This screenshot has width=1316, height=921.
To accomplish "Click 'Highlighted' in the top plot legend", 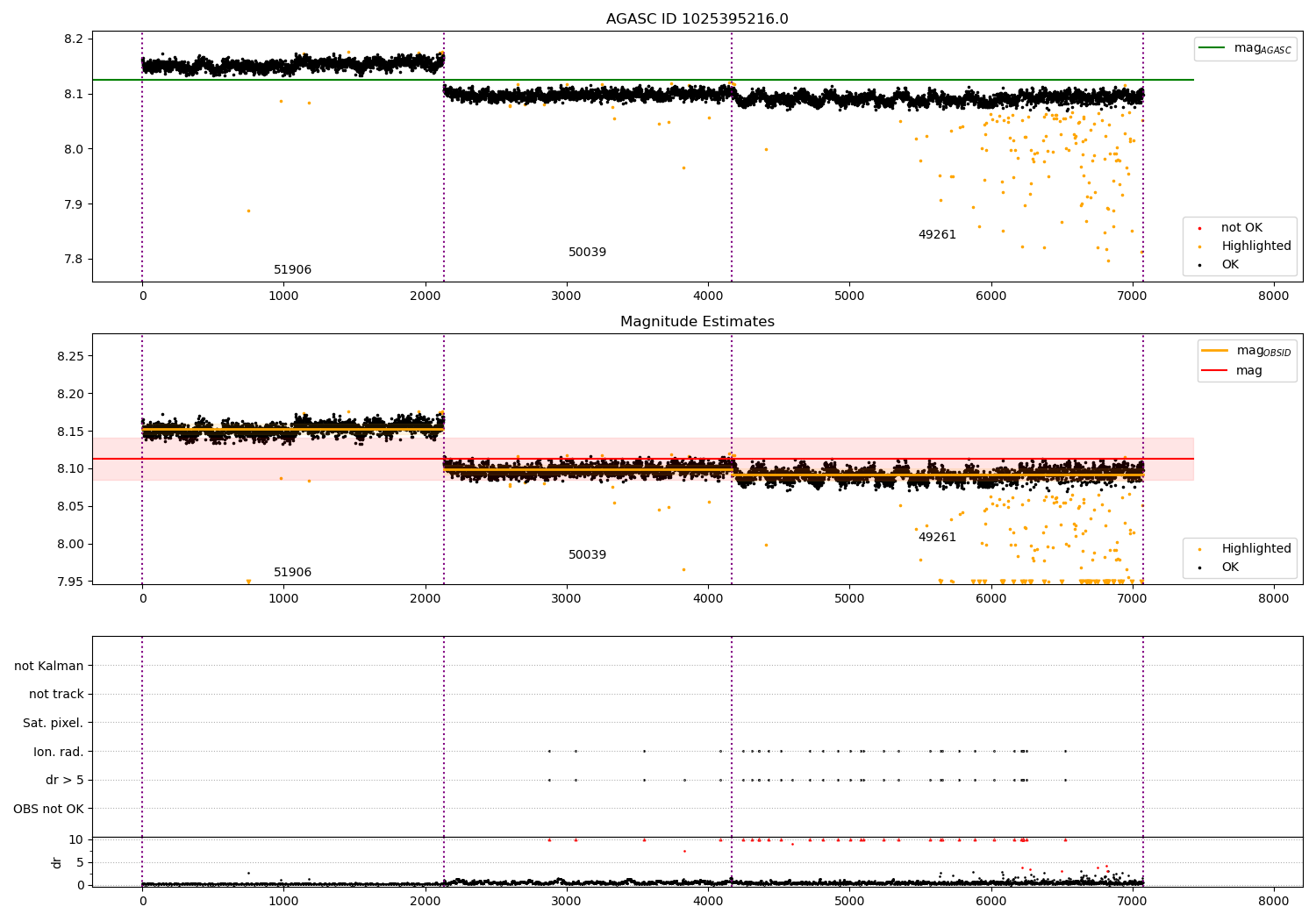I will [x=1256, y=246].
